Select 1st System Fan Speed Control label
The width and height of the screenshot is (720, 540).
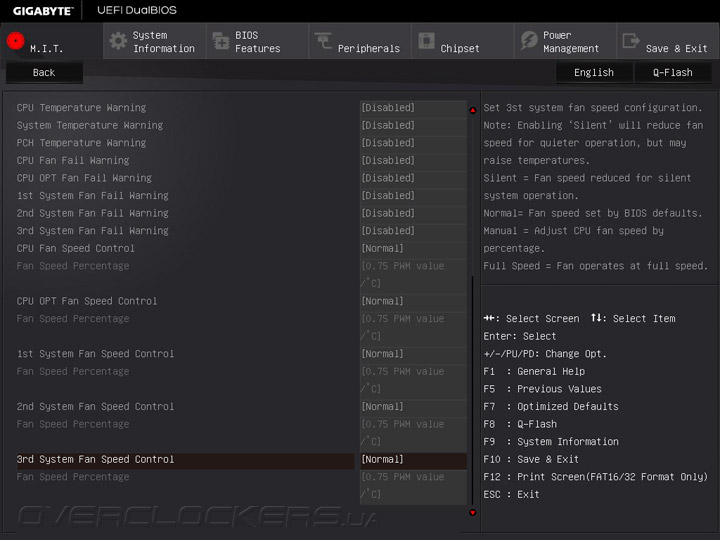click(x=96, y=354)
